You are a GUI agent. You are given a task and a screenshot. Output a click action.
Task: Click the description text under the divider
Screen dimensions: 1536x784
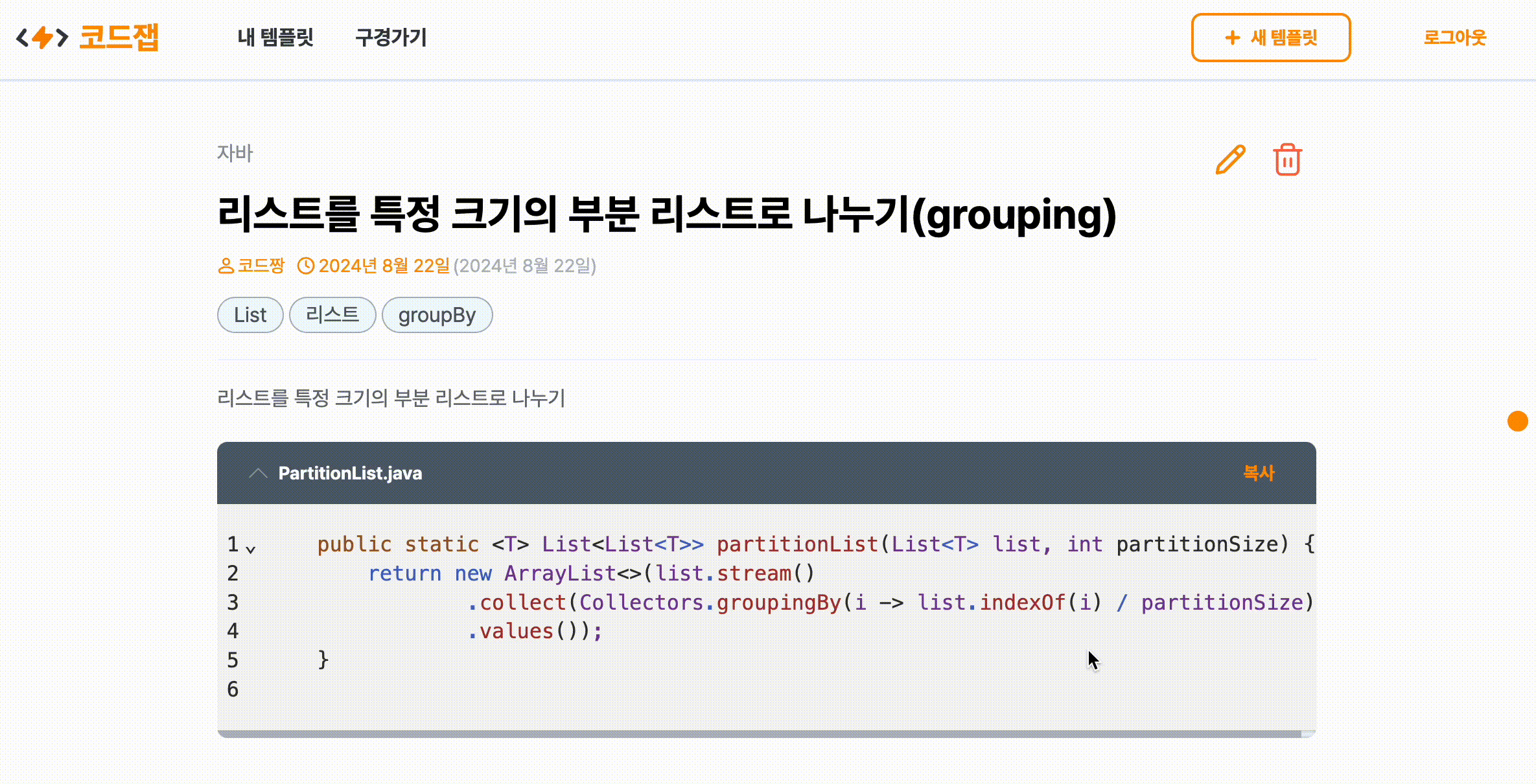point(391,398)
